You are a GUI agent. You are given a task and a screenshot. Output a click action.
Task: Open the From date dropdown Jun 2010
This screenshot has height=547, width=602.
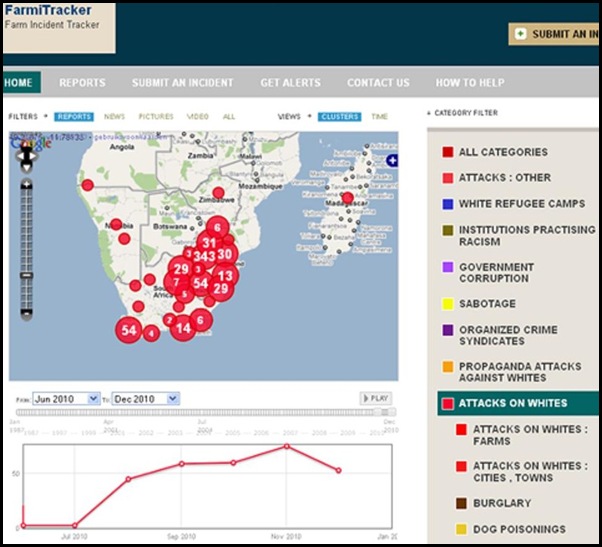(x=66, y=399)
